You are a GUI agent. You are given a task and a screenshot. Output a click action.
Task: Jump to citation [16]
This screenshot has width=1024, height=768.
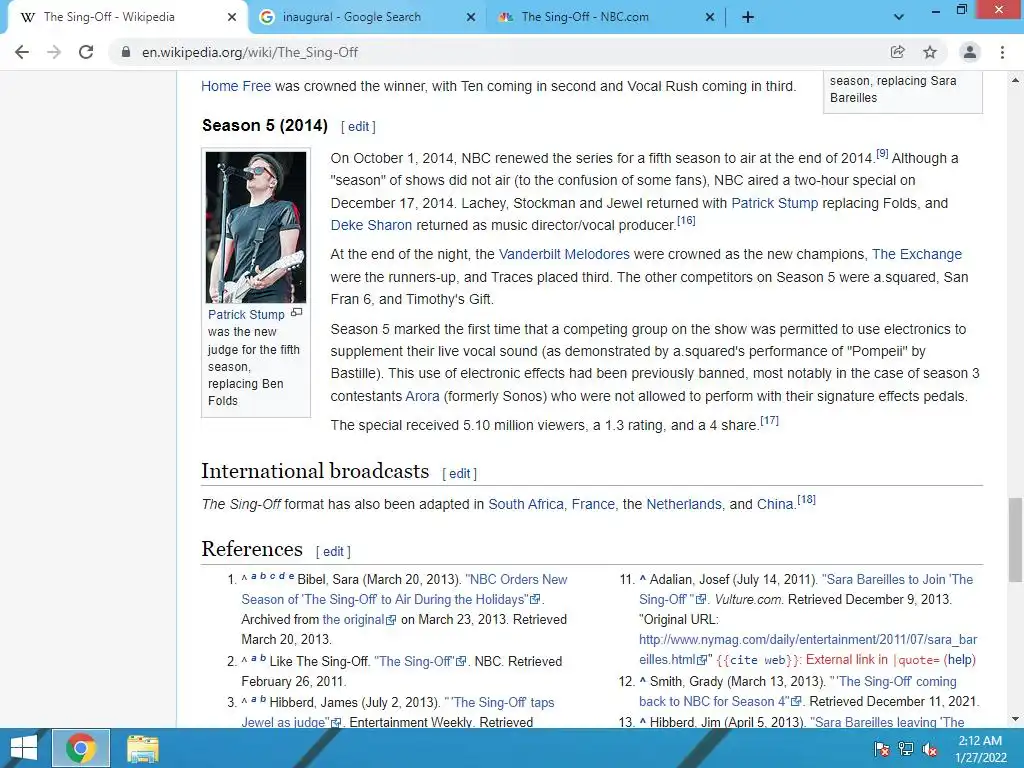pos(686,220)
